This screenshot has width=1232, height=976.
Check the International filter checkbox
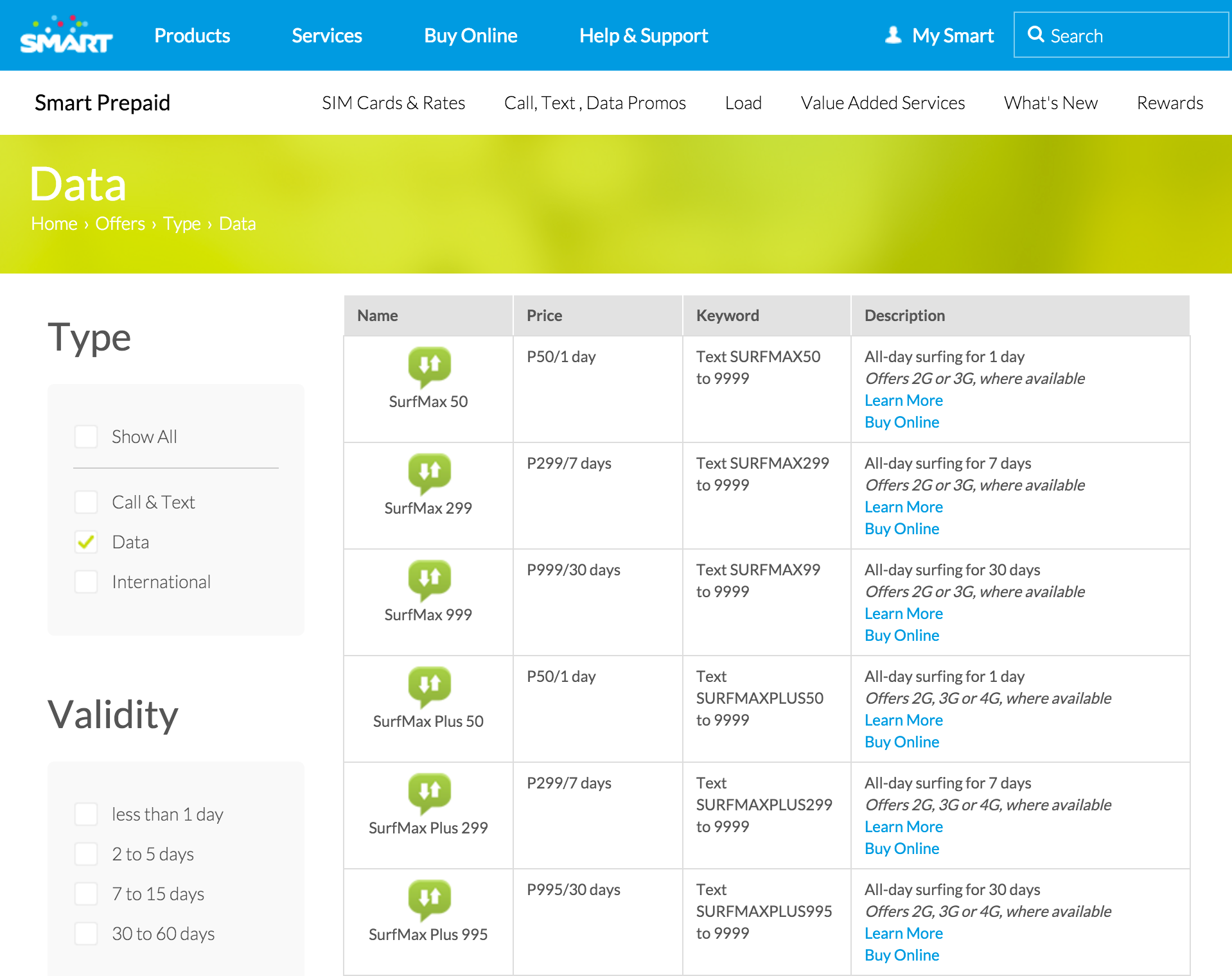(x=86, y=582)
